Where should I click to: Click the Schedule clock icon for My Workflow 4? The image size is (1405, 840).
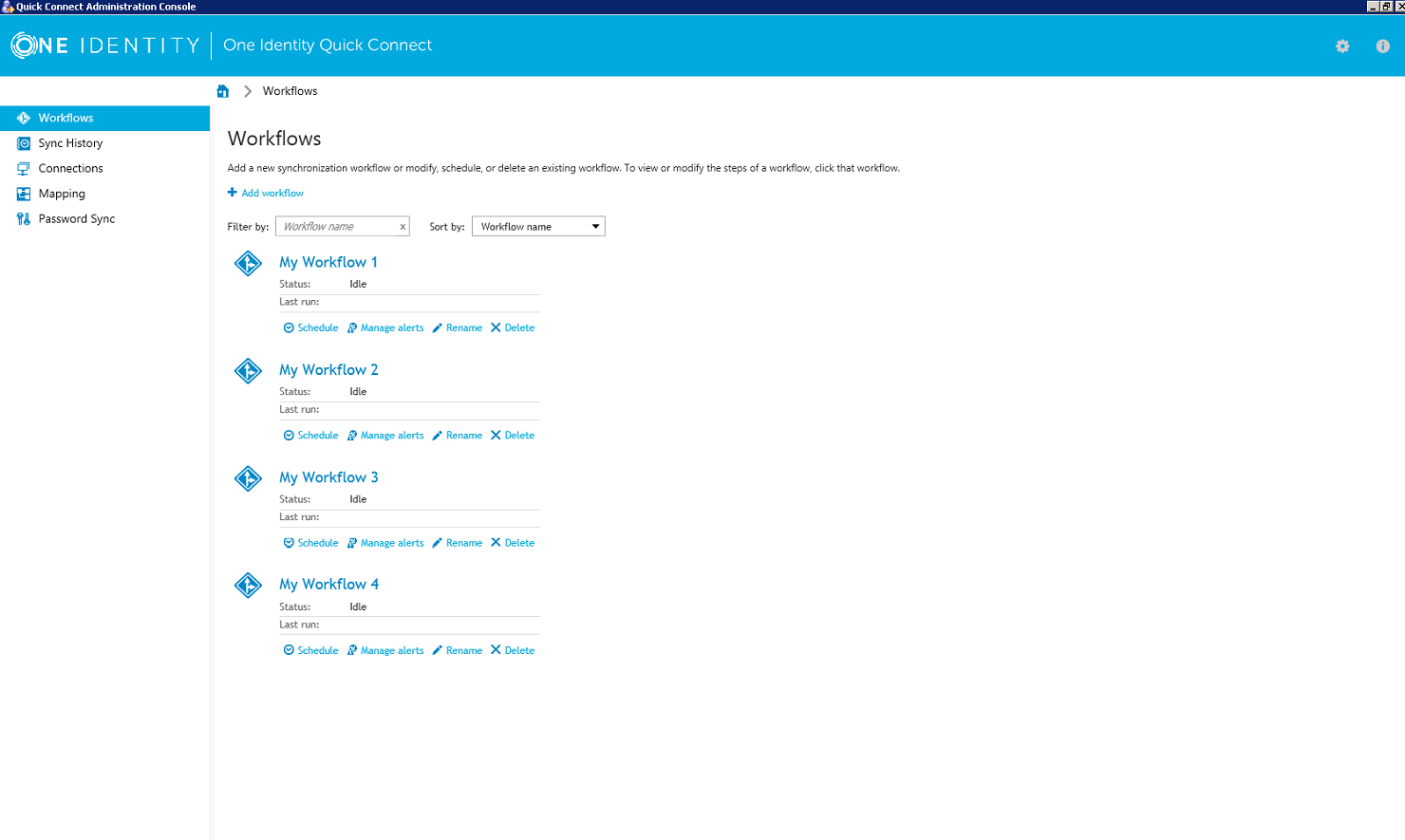289,650
